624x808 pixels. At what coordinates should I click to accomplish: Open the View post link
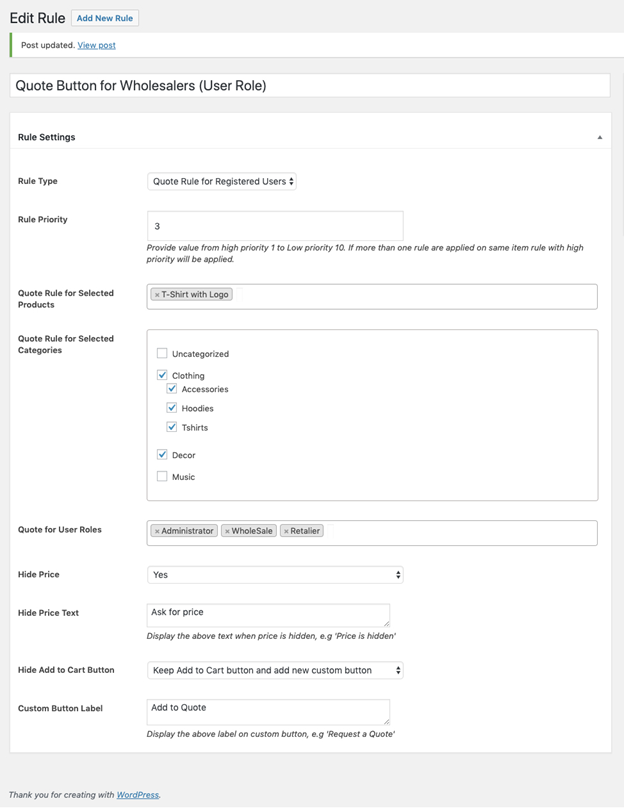coord(96,46)
